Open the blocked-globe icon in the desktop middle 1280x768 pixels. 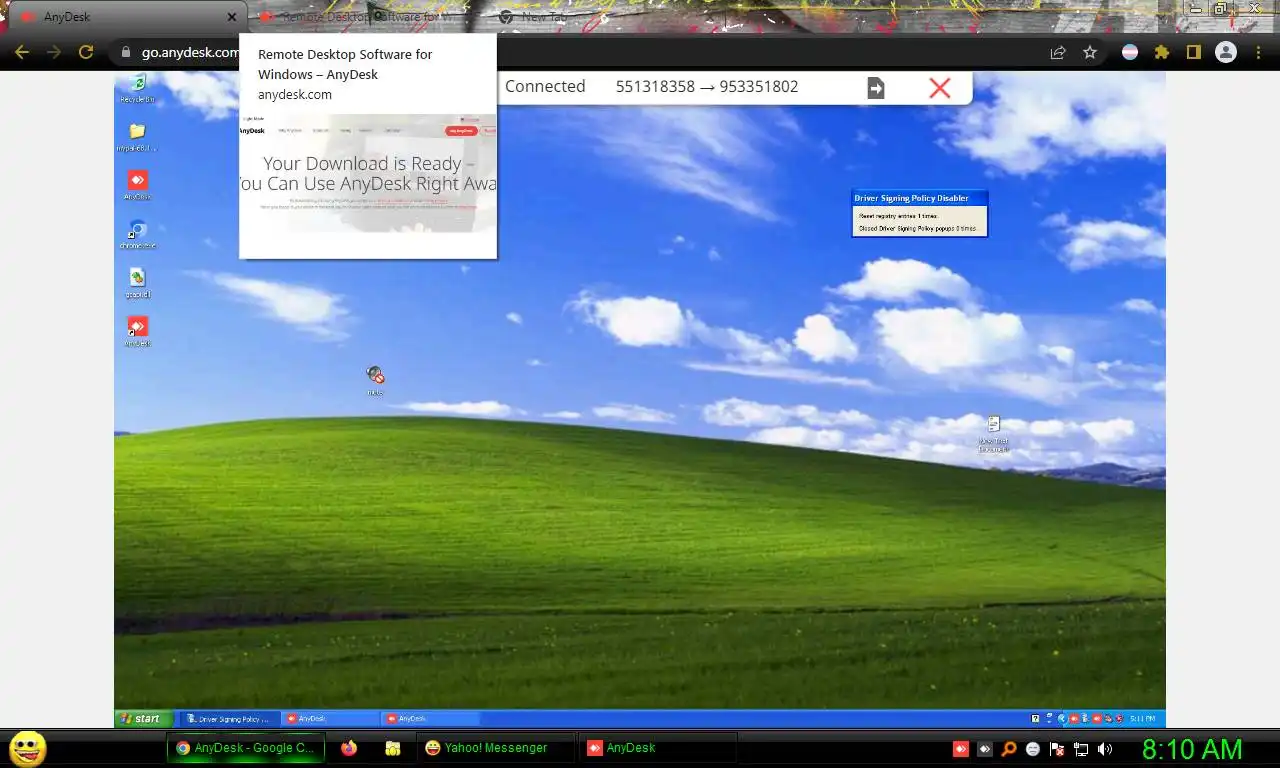375,380
